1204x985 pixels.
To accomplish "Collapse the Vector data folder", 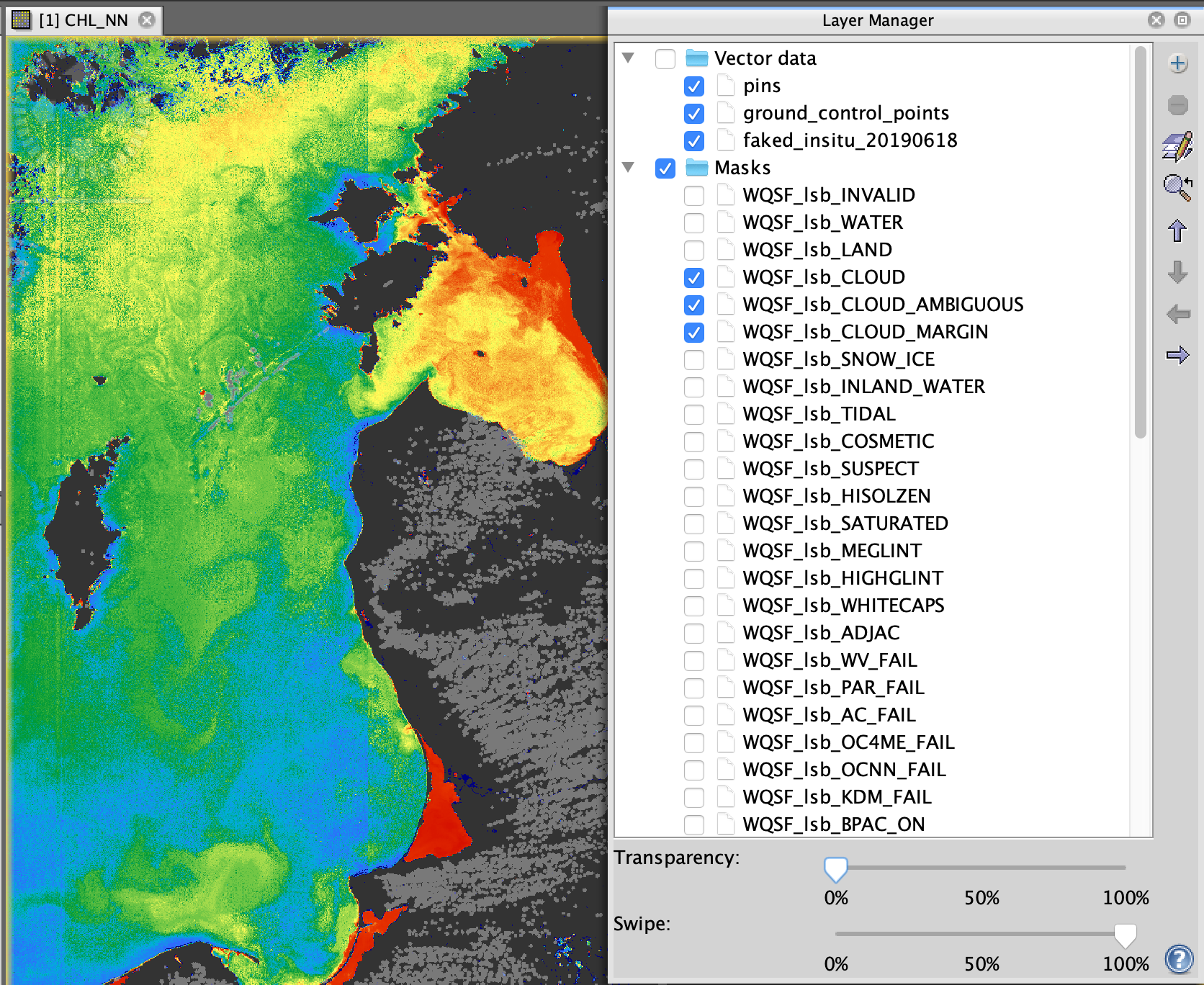I will 628,58.
